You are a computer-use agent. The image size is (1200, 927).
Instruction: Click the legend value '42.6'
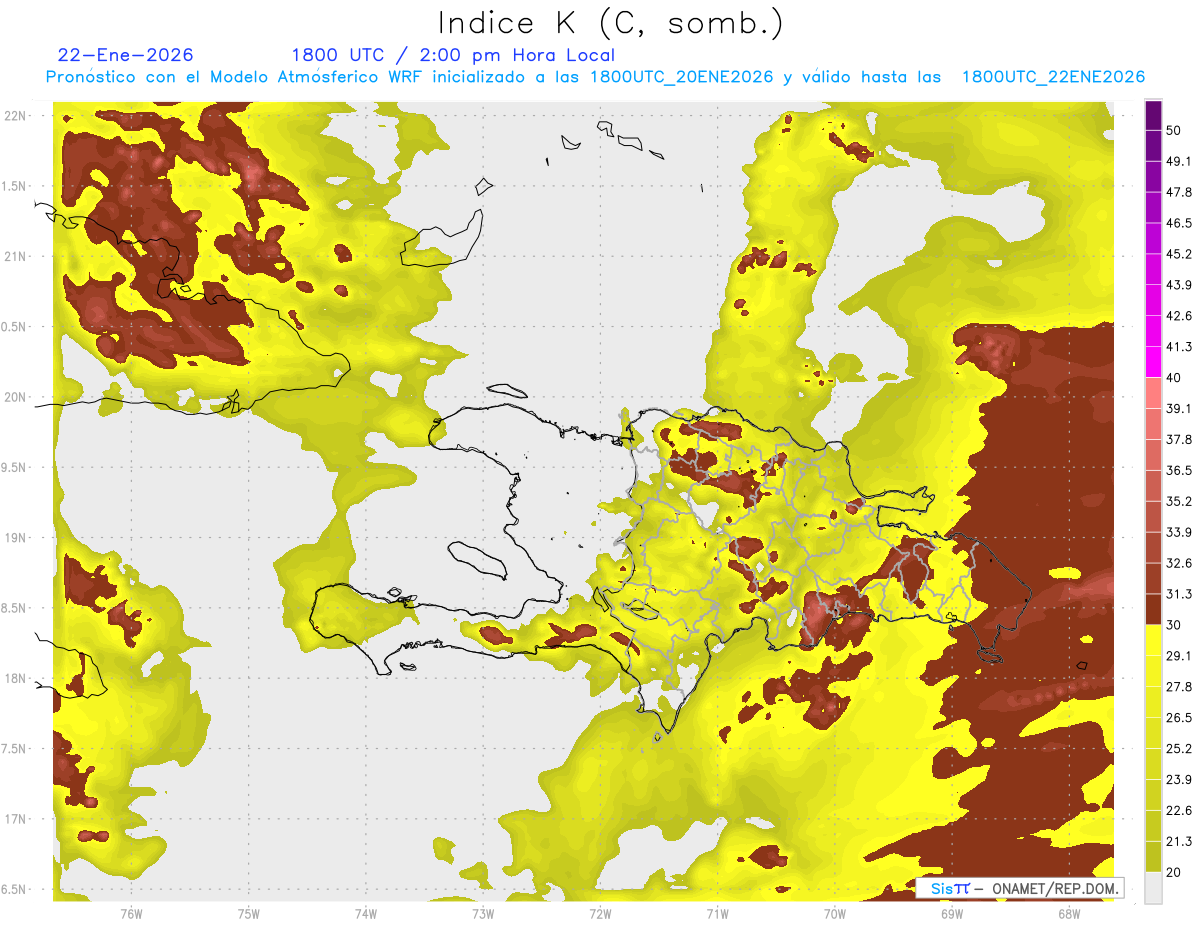[x=1179, y=316]
